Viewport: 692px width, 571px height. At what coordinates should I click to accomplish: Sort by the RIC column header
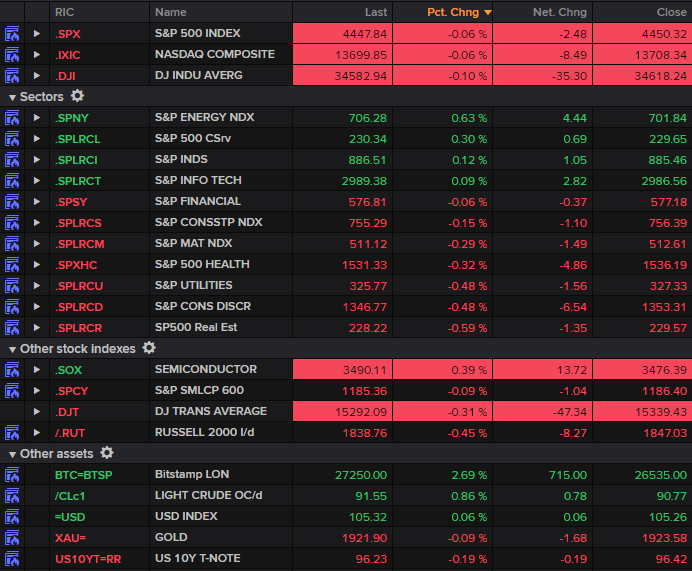click(x=100, y=12)
